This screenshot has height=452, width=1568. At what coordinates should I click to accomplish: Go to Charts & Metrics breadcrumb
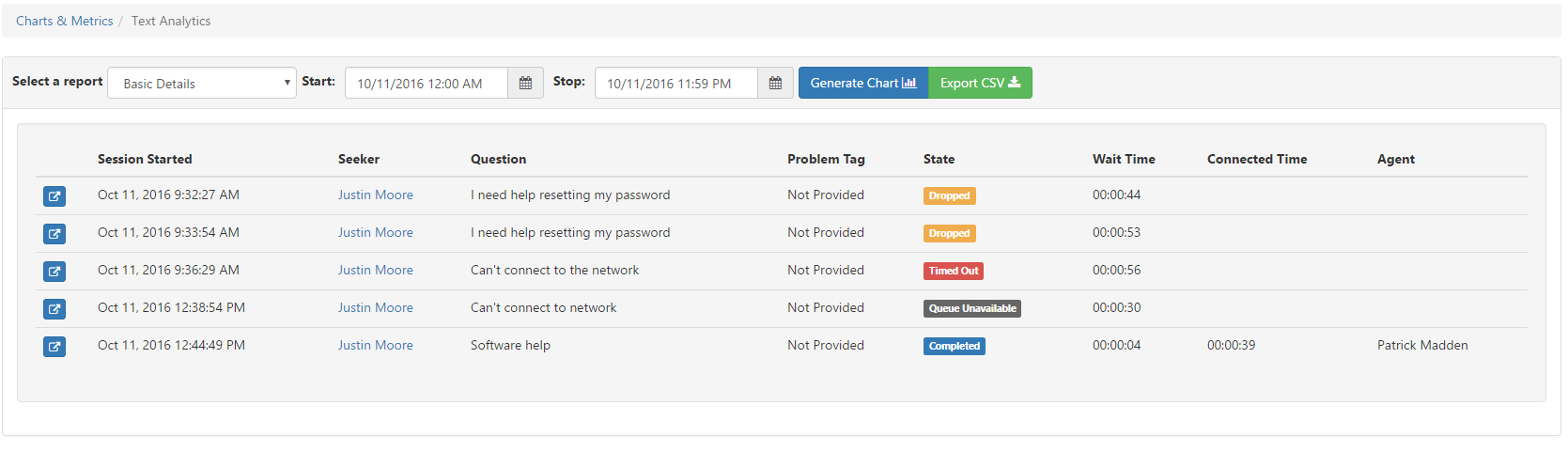click(x=65, y=21)
